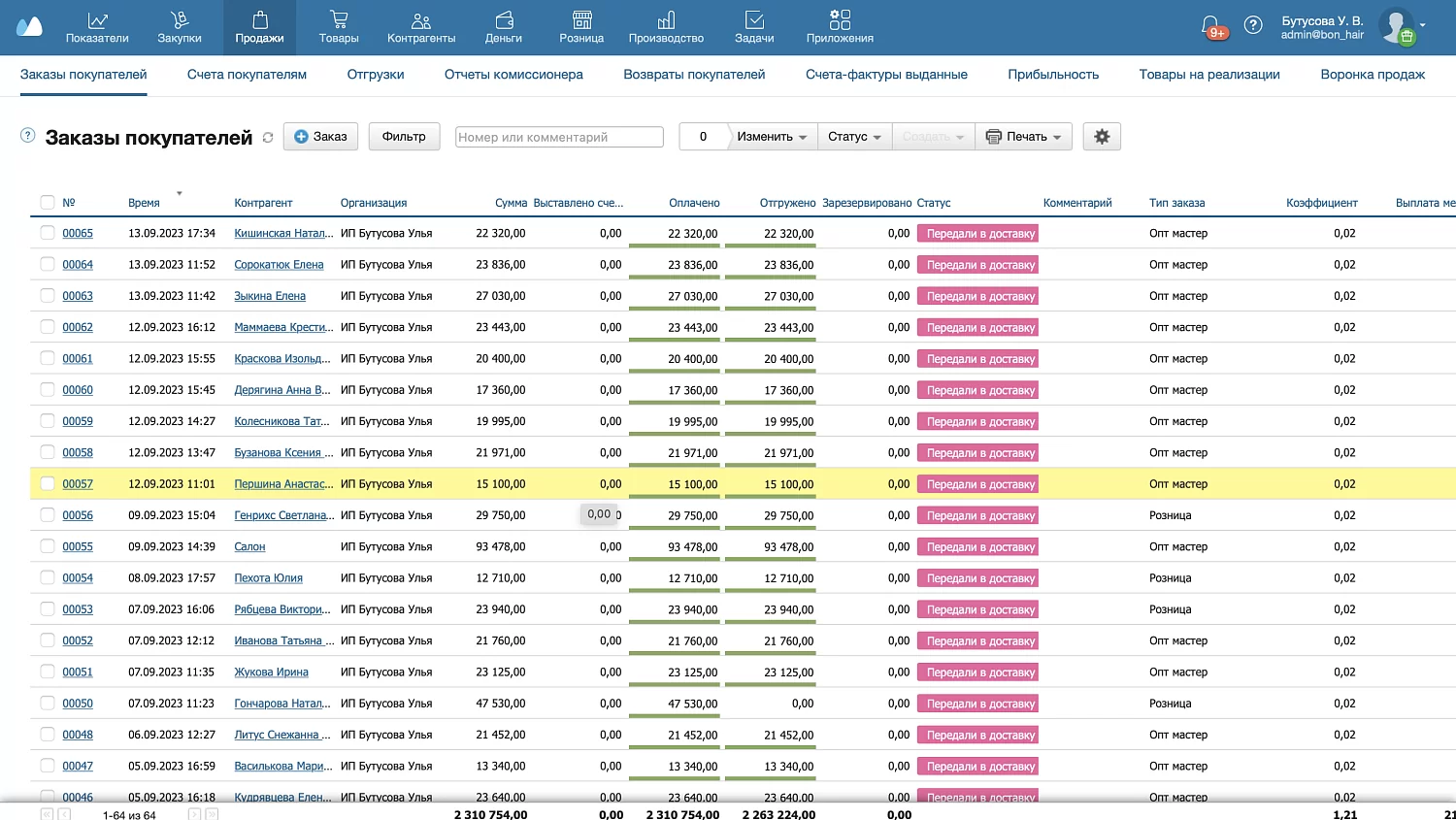Check the box for order 00059

pos(47,421)
